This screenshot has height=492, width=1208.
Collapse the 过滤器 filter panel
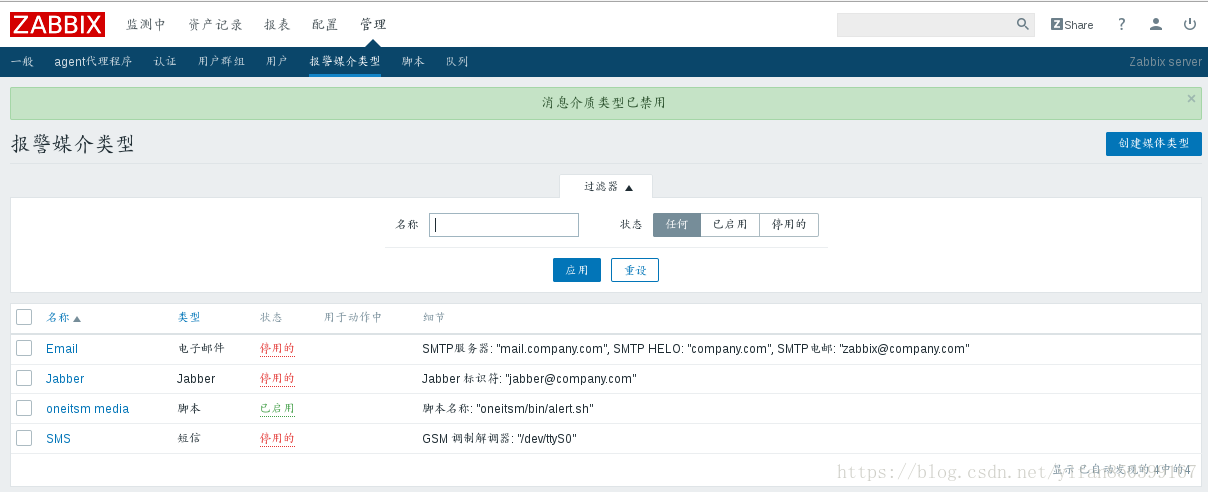[606, 187]
